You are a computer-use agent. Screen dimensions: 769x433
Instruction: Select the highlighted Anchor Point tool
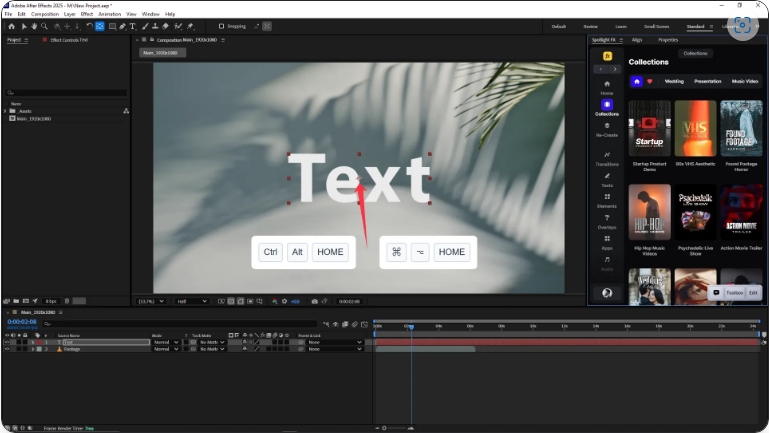pos(100,26)
